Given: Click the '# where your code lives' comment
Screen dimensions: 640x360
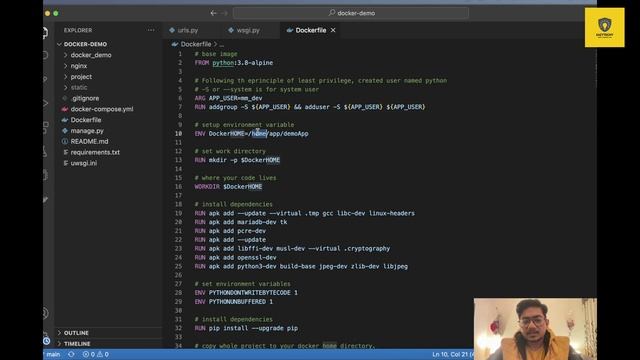Looking at the screenshot, I should pos(236,178).
